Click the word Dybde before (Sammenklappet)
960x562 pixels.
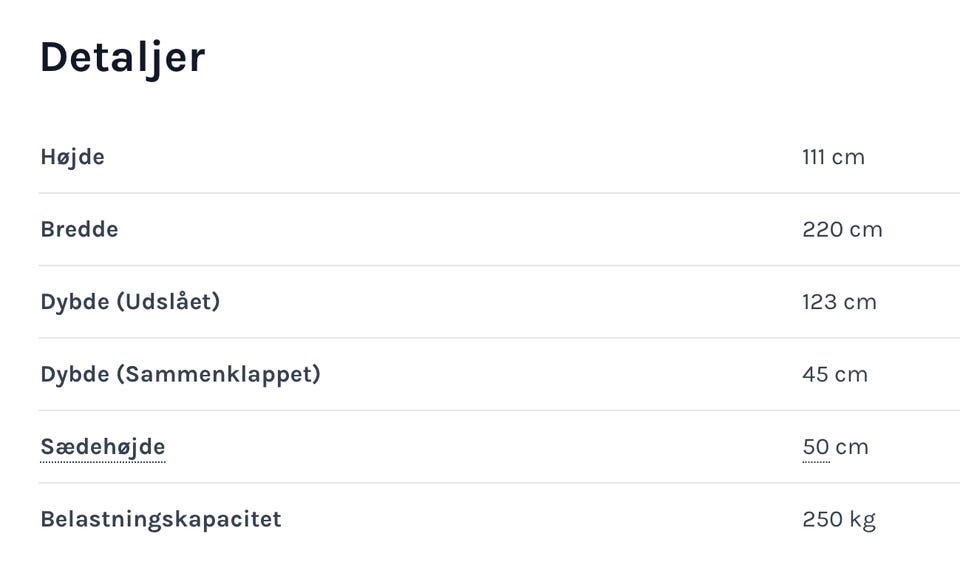(74, 374)
